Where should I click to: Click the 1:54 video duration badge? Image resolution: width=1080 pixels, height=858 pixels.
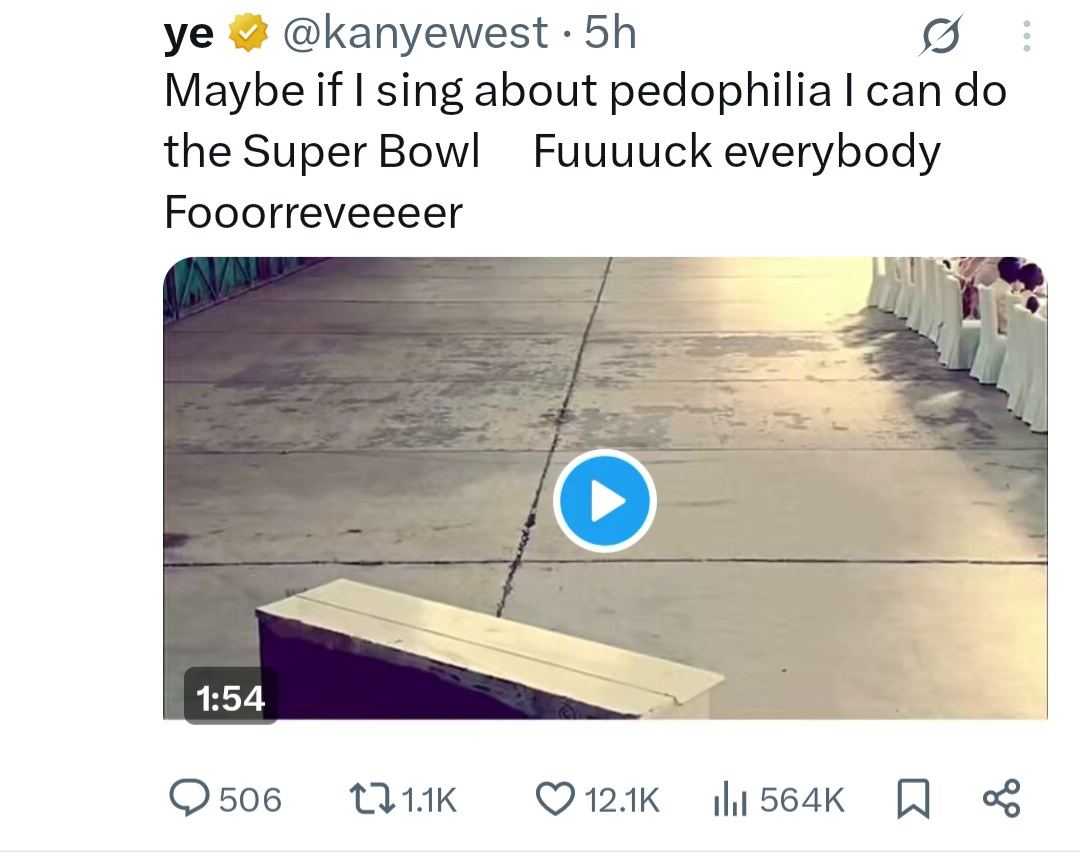coord(231,697)
